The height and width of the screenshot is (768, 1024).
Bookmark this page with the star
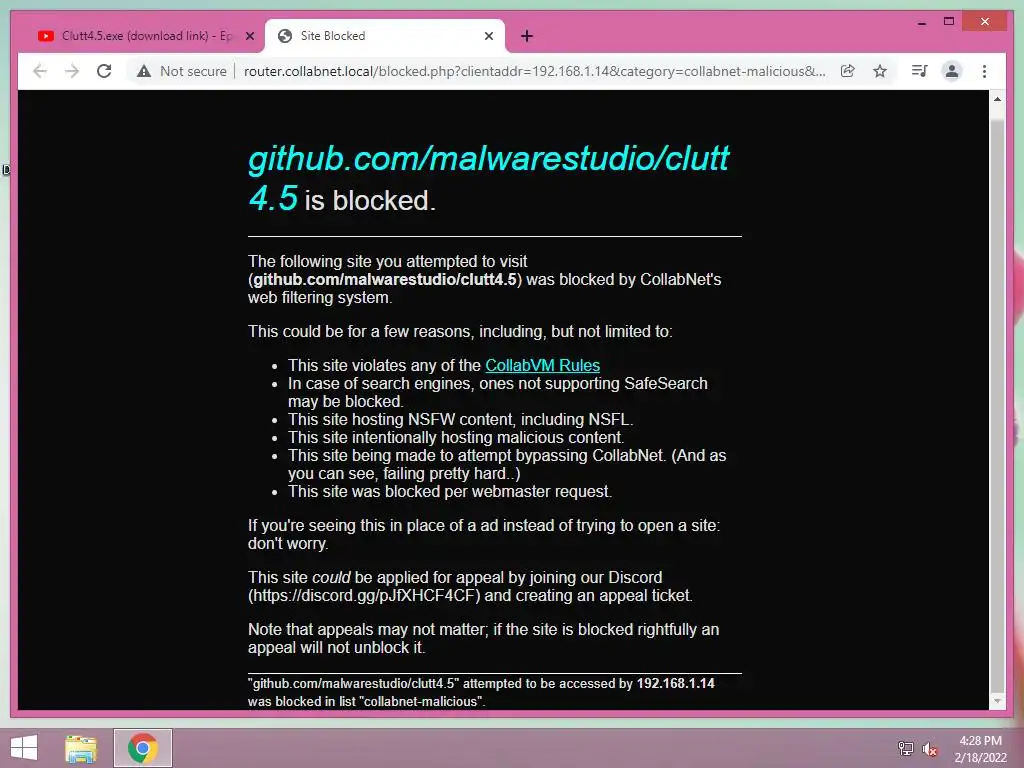(x=880, y=71)
